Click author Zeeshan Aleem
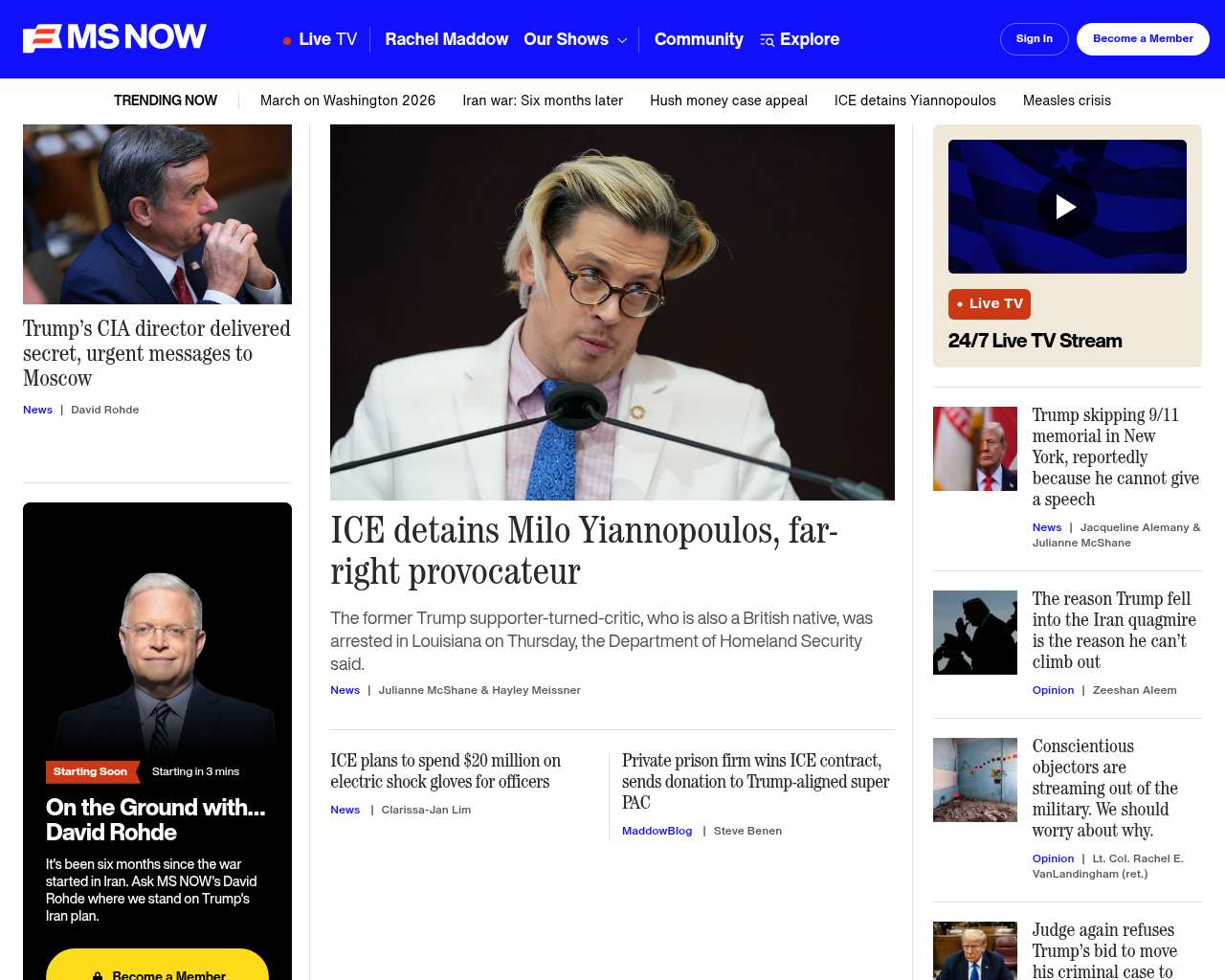Viewport: 1225px width, 980px height. click(x=1134, y=690)
